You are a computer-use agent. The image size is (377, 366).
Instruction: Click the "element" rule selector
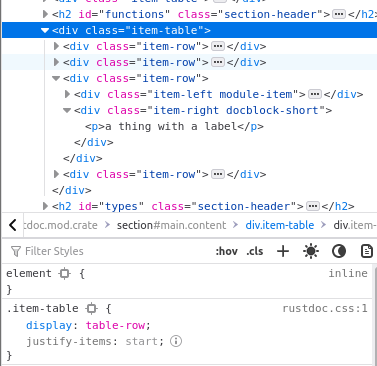29,273
